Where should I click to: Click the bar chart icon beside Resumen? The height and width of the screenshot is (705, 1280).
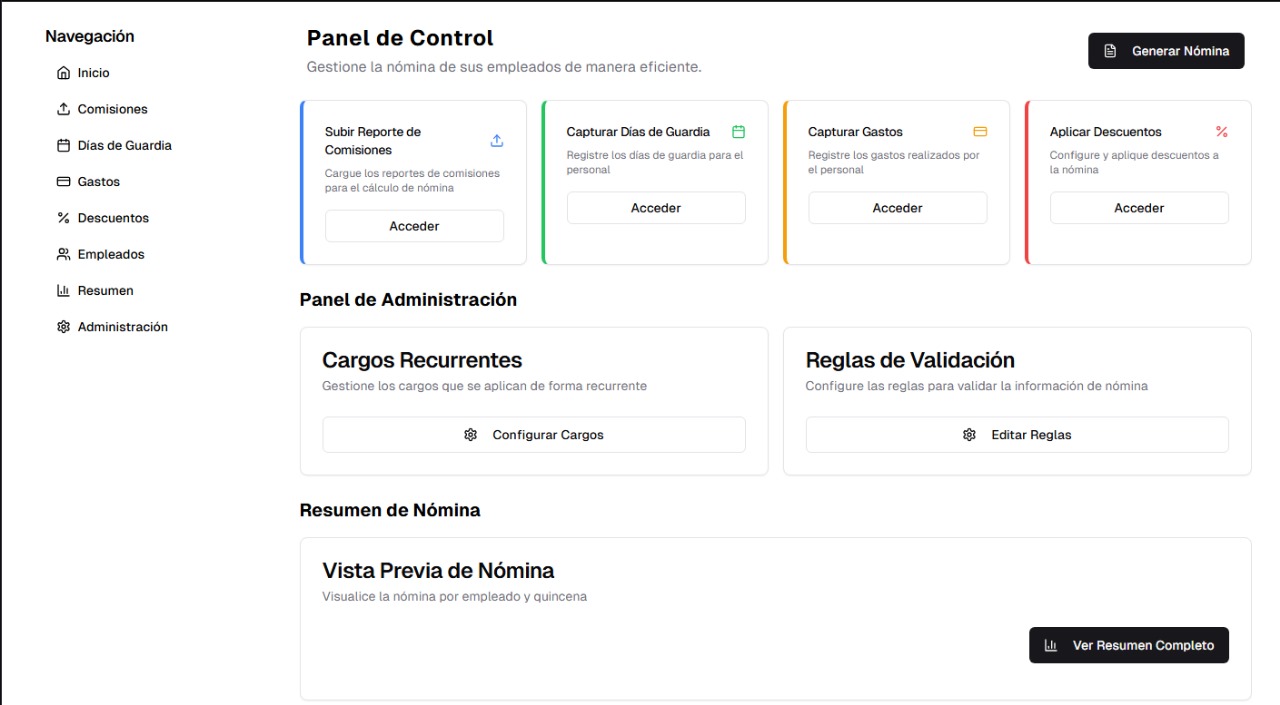(64, 290)
